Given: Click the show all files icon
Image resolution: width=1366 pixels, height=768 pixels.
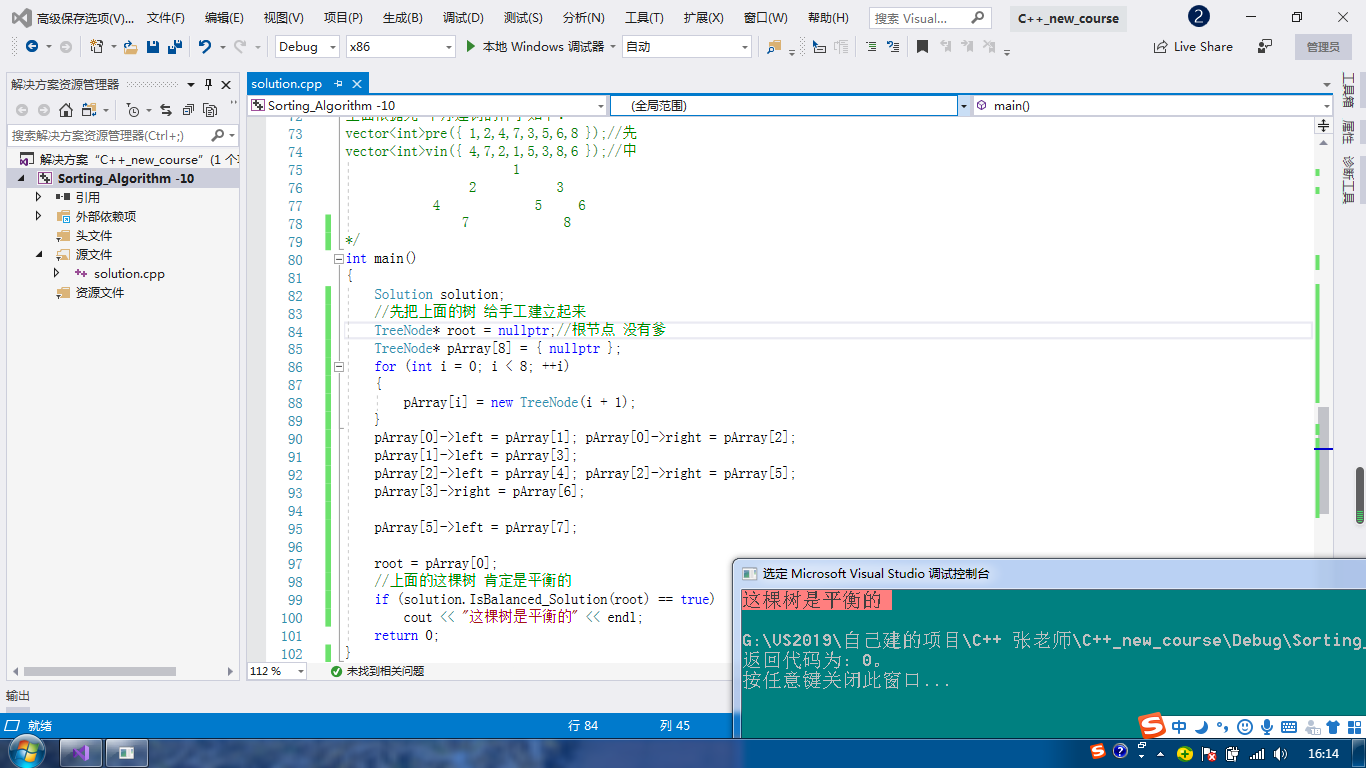Looking at the screenshot, I should pyautogui.click(x=210, y=110).
